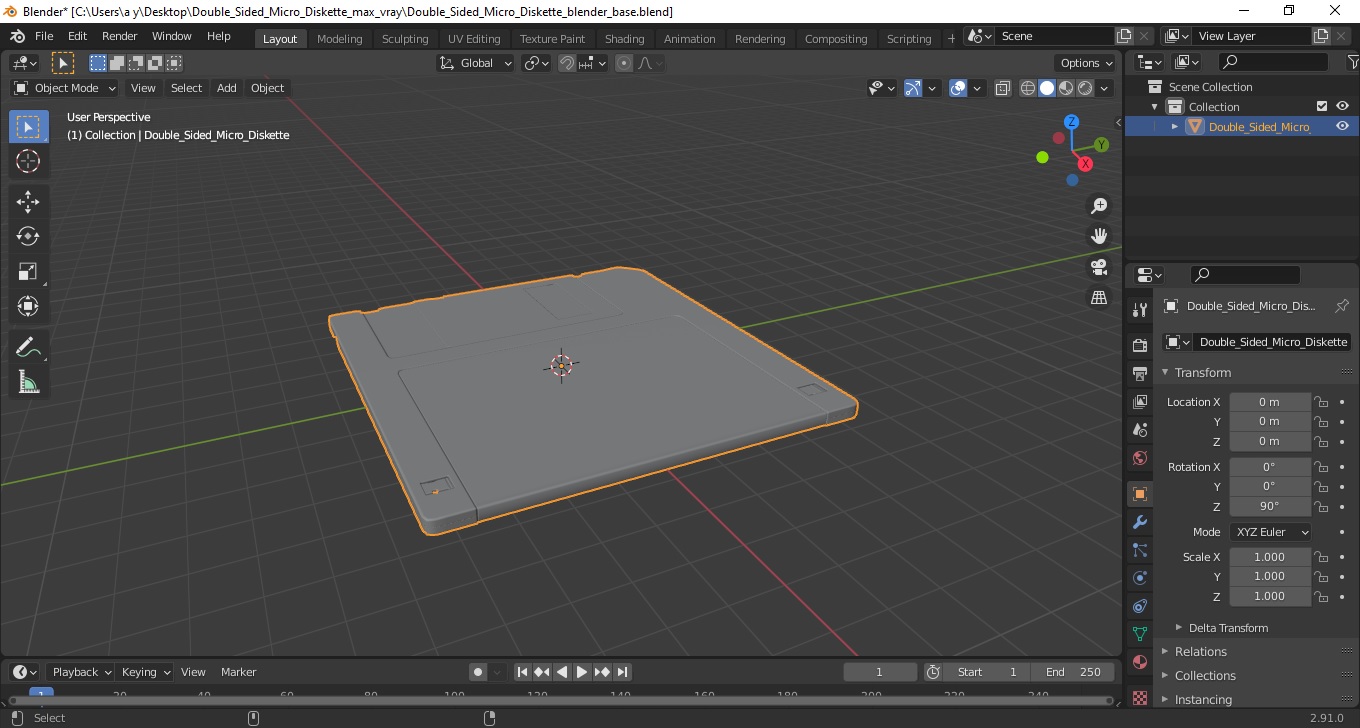Toggle viewport gizmos display

[x=913, y=88]
